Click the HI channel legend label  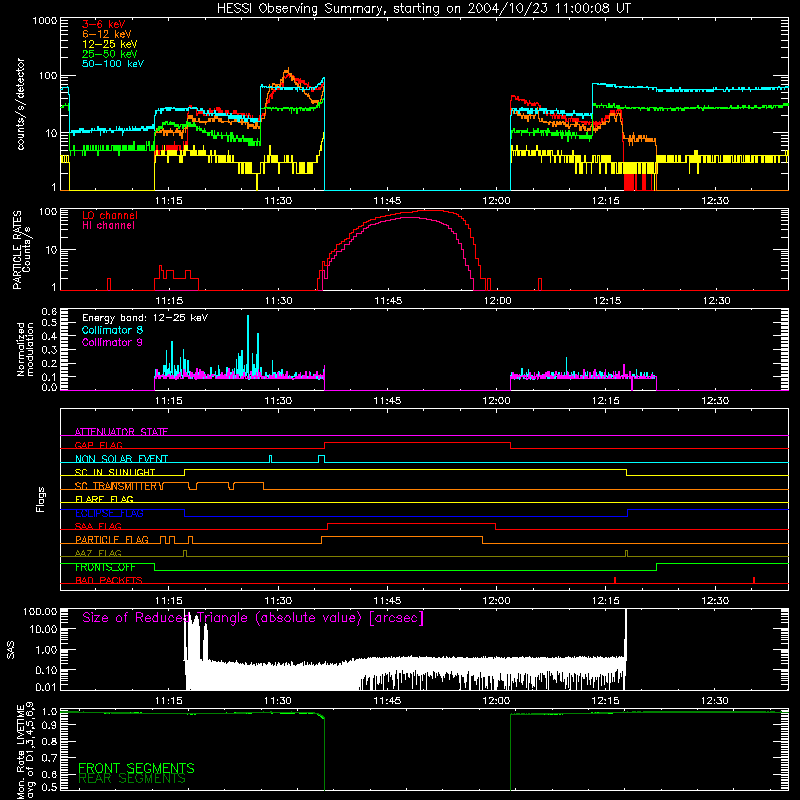click(108, 226)
